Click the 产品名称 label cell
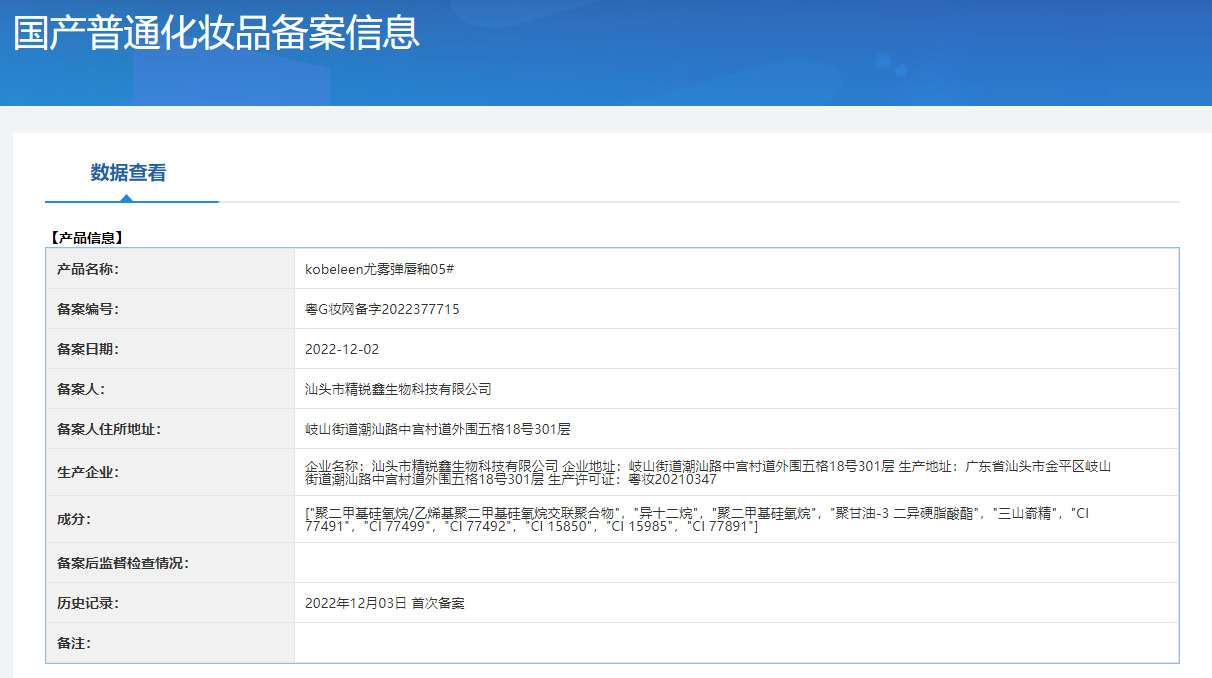The height and width of the screenshot is (678, 1212). pyautogui.click(x=171, y=269)
